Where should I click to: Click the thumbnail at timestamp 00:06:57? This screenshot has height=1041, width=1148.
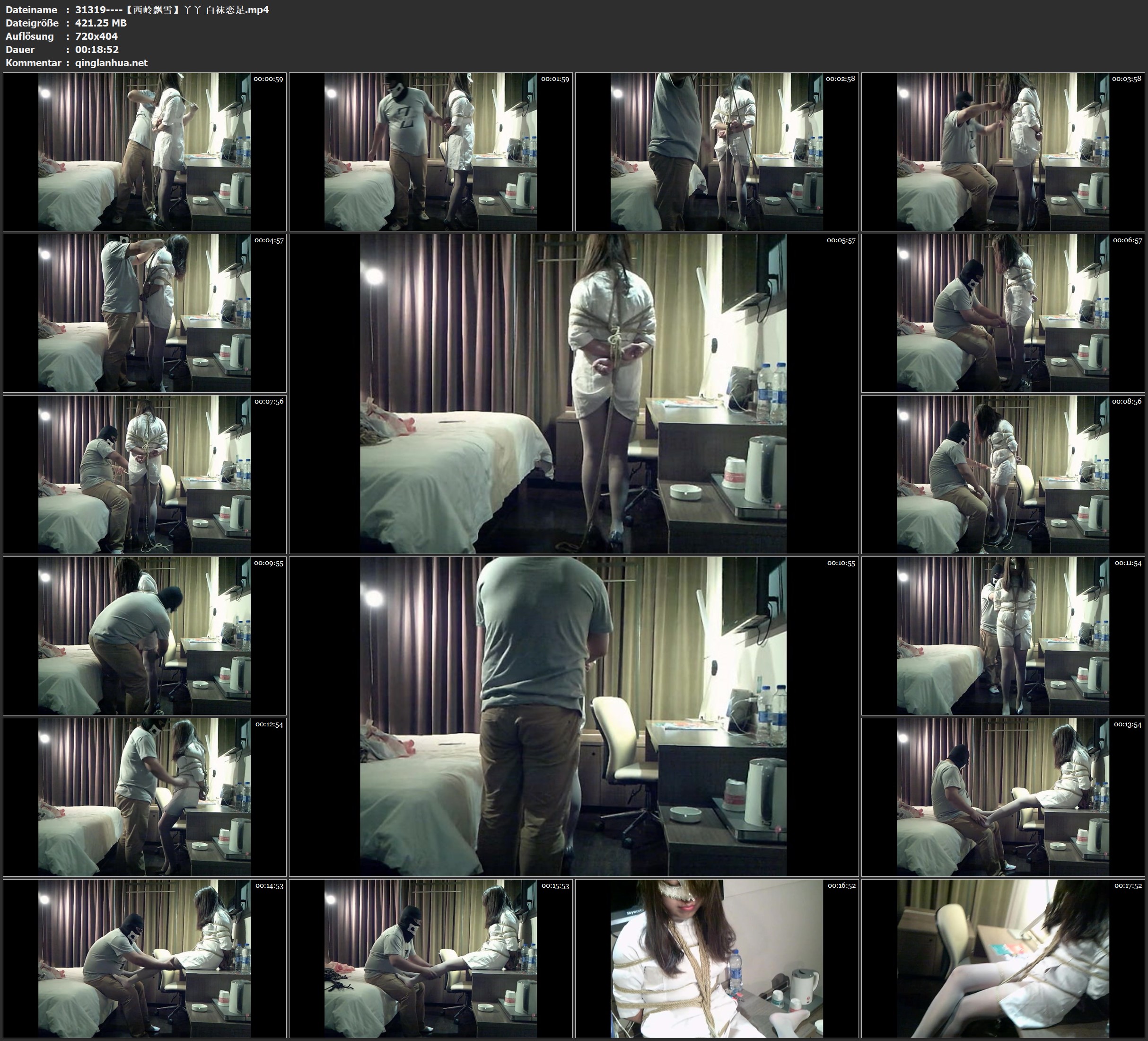point(1003,313)
